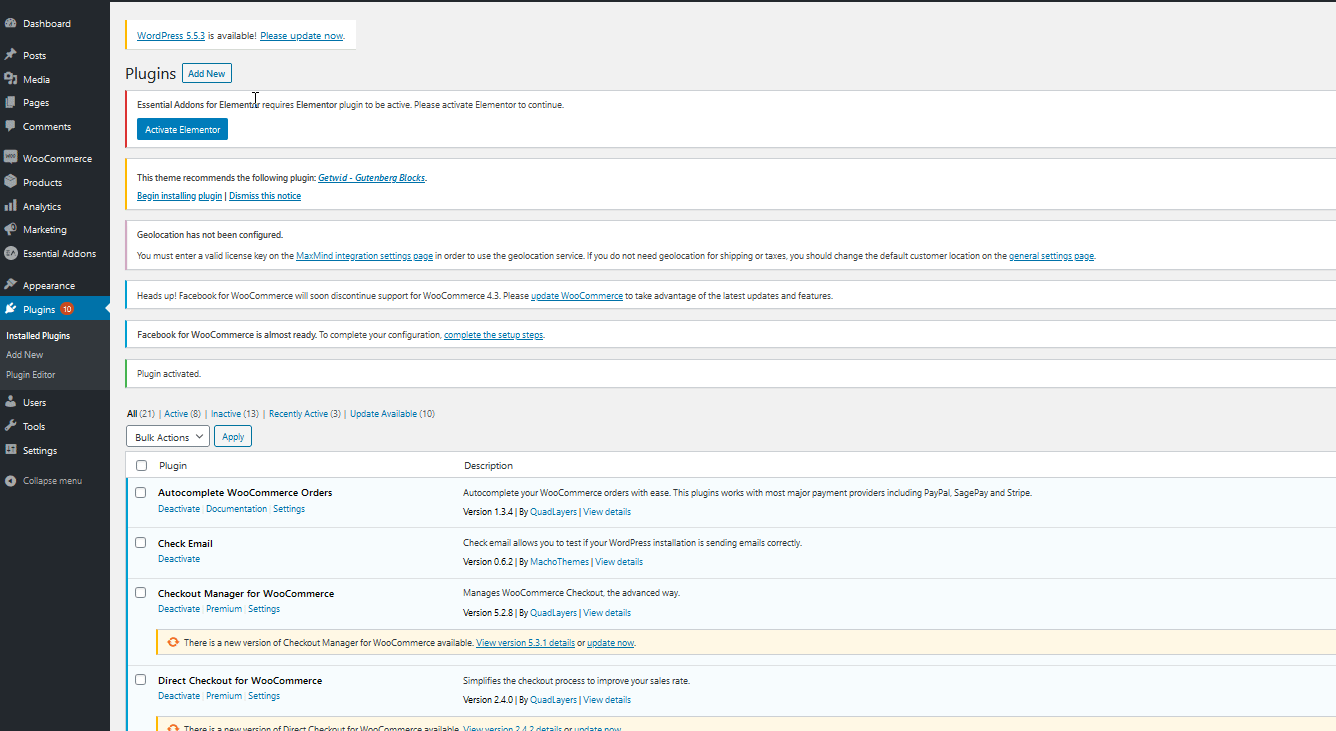Click Dismiss this notice link
1336x731 pixels.
(x=265, y=196)
